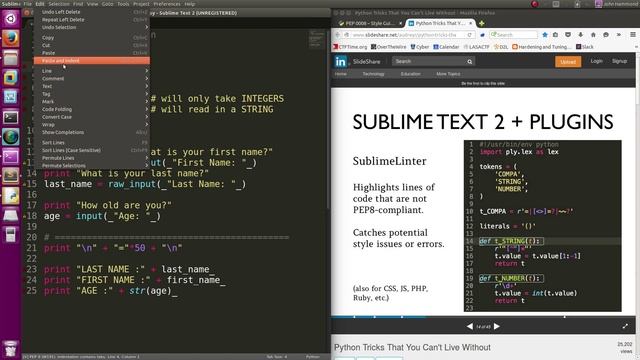Show more Firefox toolbar items chevron
640x360 pixels.
(619, 35)
